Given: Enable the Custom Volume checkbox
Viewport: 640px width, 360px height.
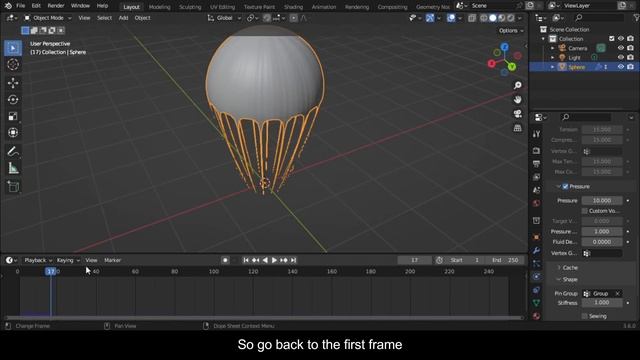Looking at the screenshot, I should (x=584, y=211).
